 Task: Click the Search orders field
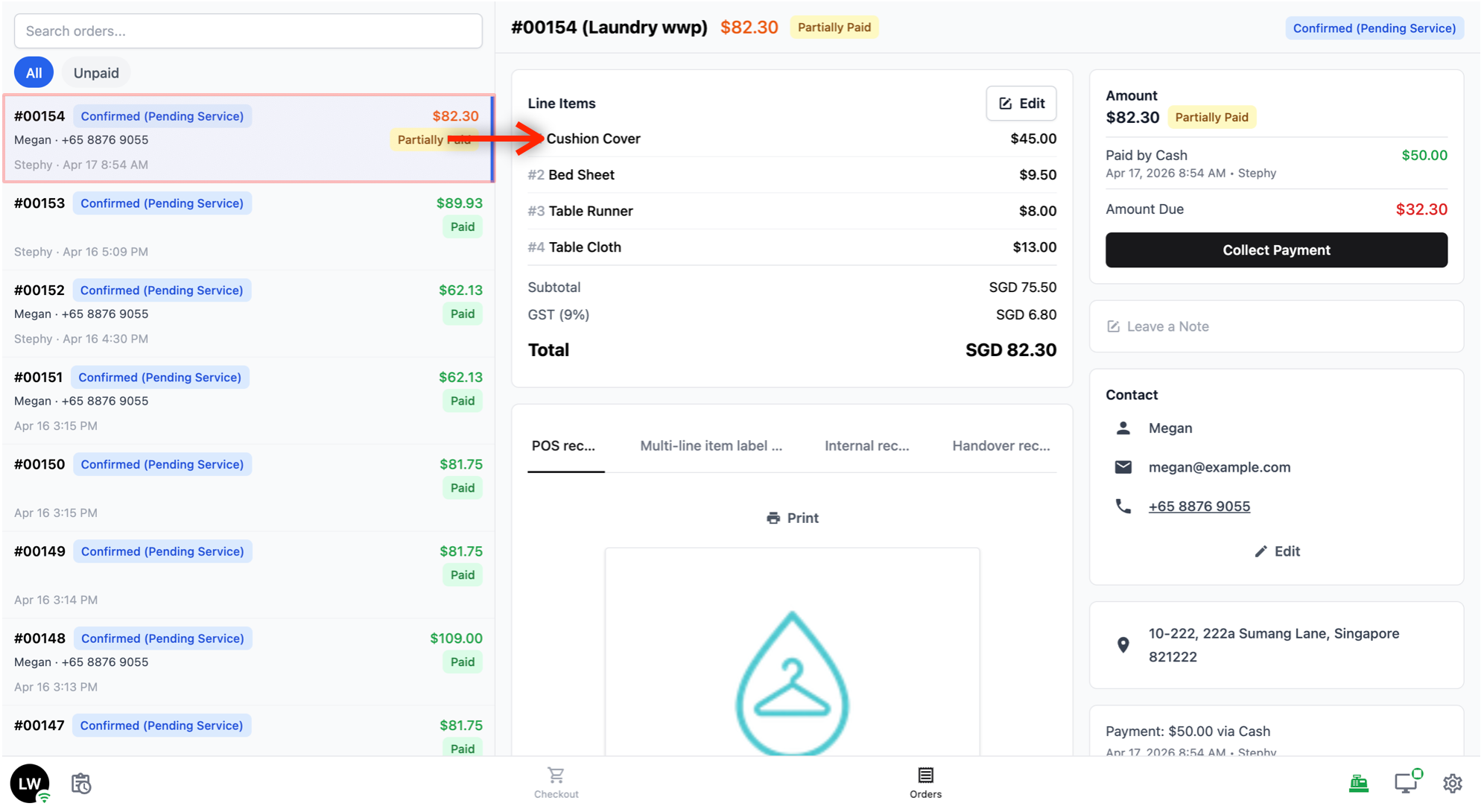pos(248,31)
